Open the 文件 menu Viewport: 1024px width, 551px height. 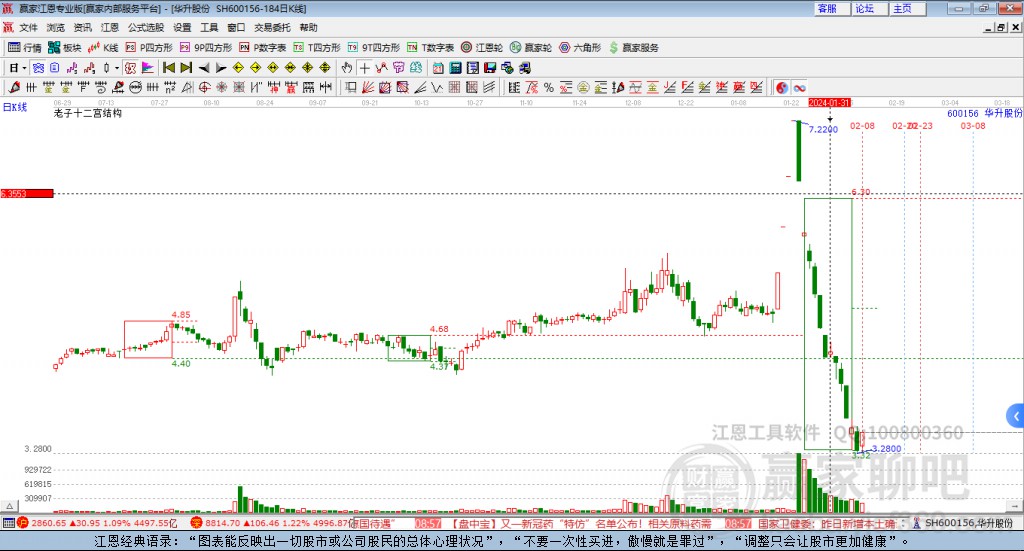pos(28,27)
